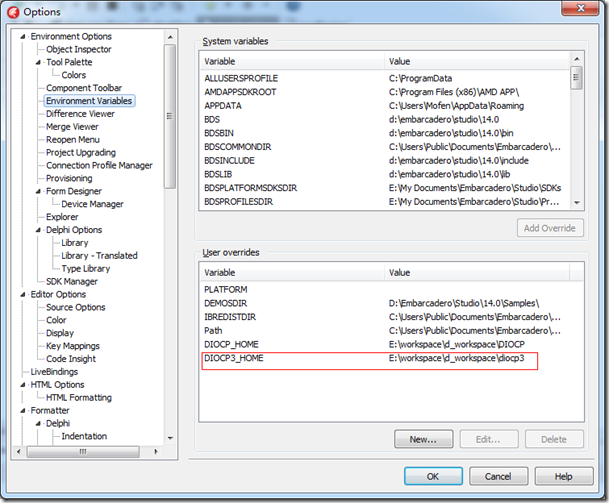The image size is (609, 503).
Task: Select Reopen Menu tree item
Action: coord(73,139)
